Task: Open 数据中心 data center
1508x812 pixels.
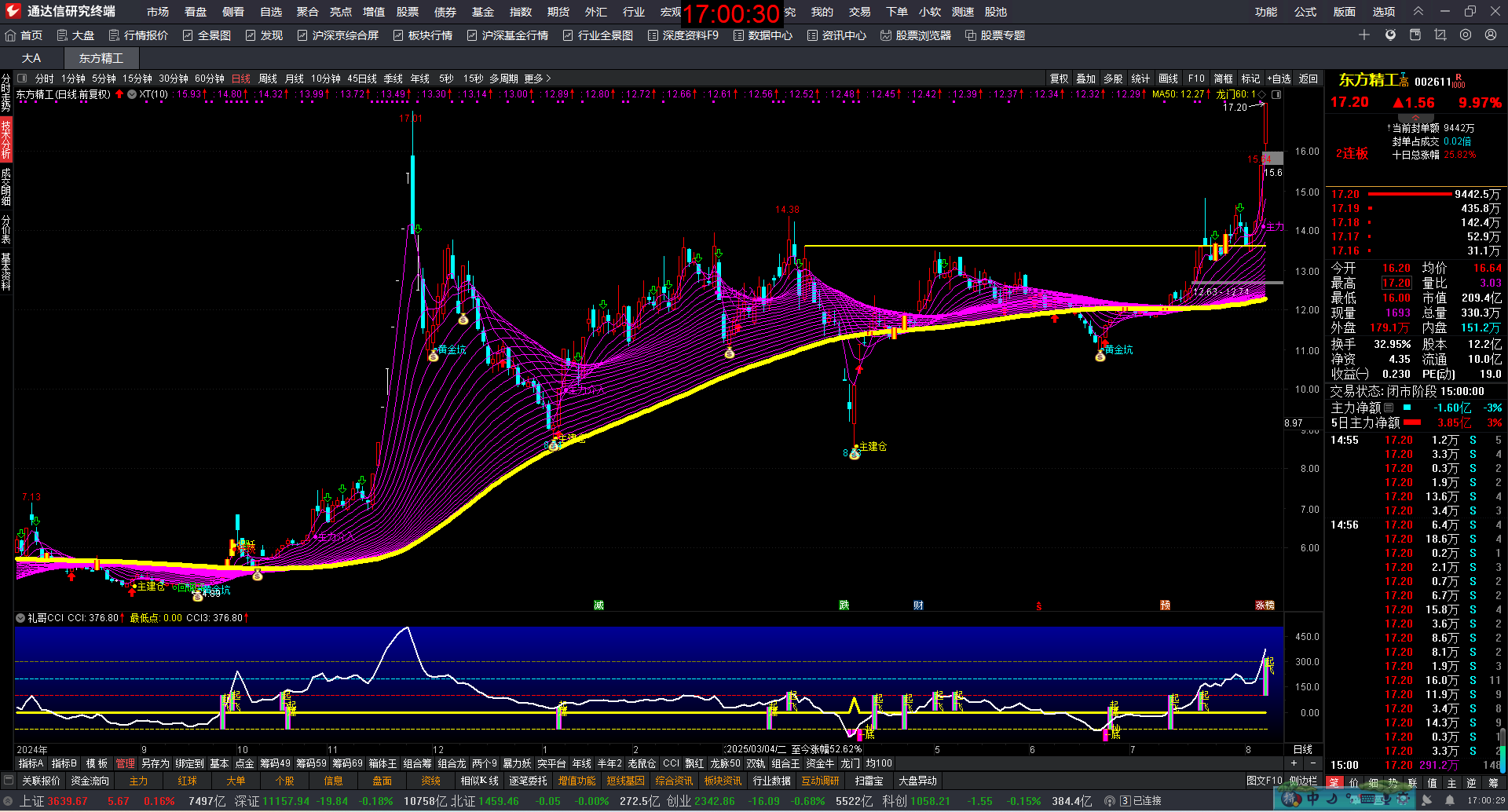Action: coord(763,35)
